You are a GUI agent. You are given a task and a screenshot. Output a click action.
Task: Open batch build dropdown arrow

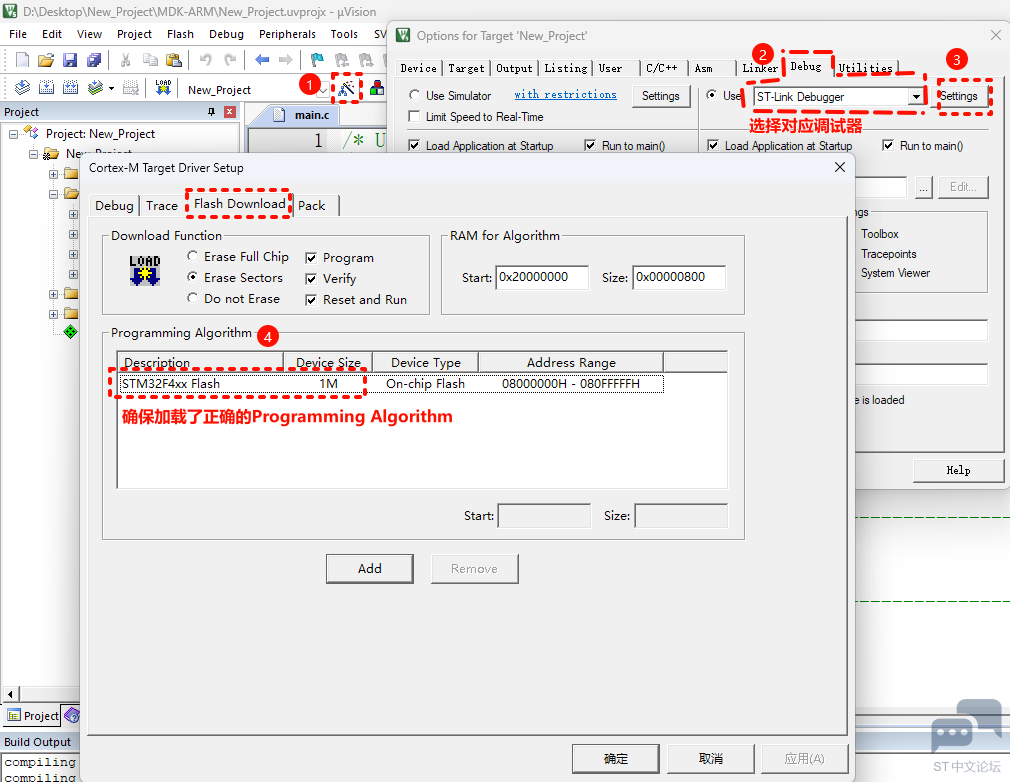[x=111, y=88]
